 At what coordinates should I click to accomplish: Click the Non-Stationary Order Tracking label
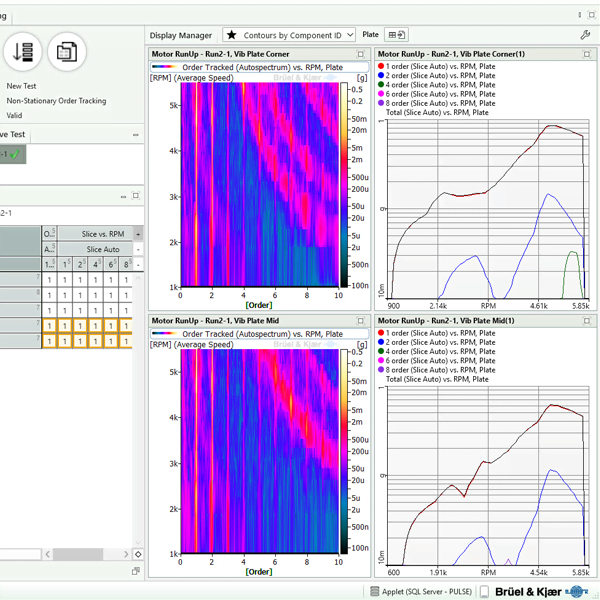coord(56,101)
